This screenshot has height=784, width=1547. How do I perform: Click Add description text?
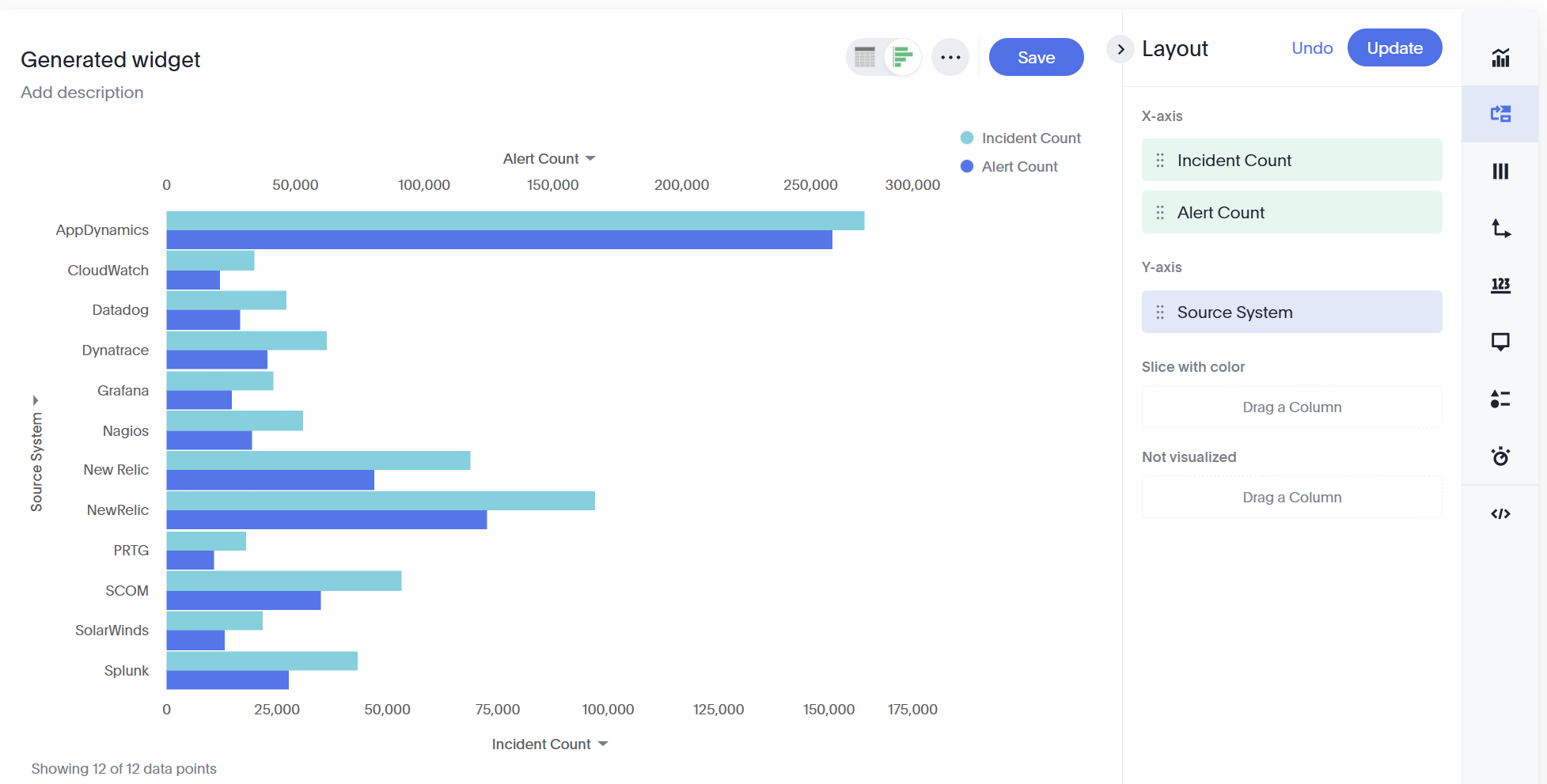[82, 93]
